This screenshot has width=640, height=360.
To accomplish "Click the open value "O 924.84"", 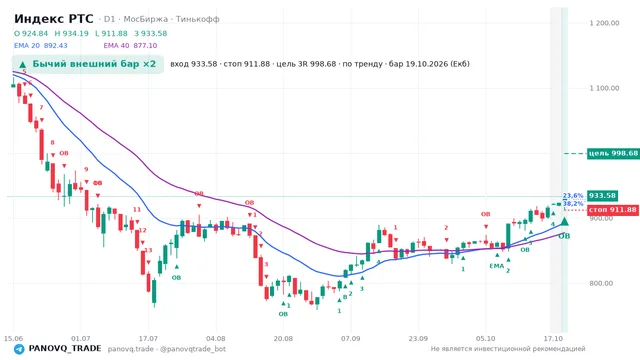I will 31,33.
